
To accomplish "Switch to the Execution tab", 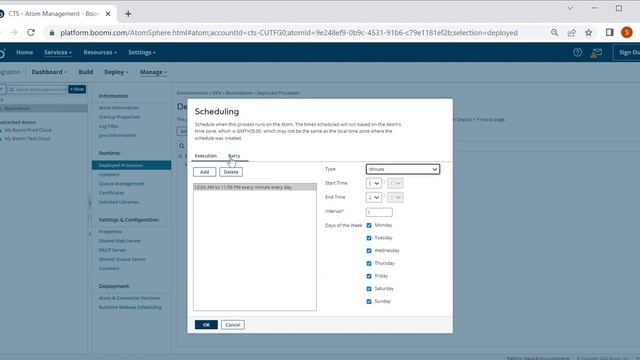I will (x=206, y=156).
